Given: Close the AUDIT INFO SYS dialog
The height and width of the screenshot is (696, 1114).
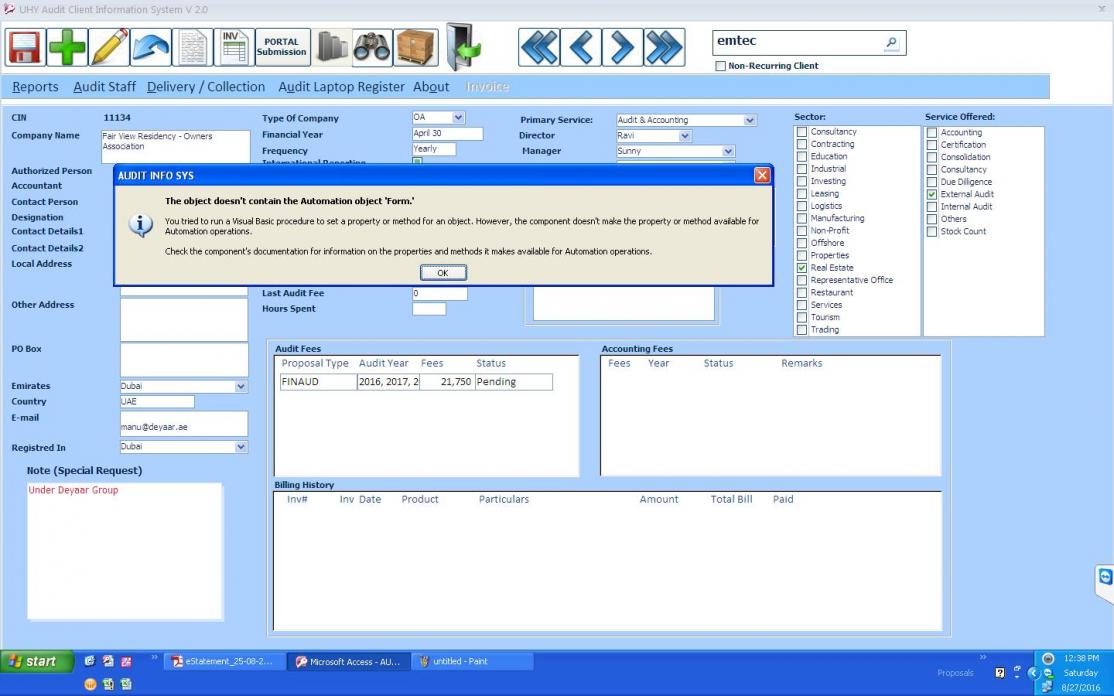Looking at the screenshot, I should coord(762,175).
